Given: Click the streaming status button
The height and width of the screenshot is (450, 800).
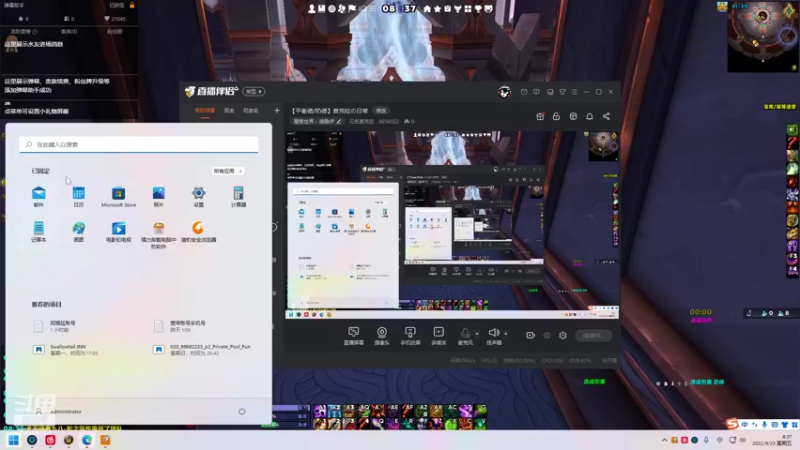Looking at the screenshot, I should tap(593, 335).
